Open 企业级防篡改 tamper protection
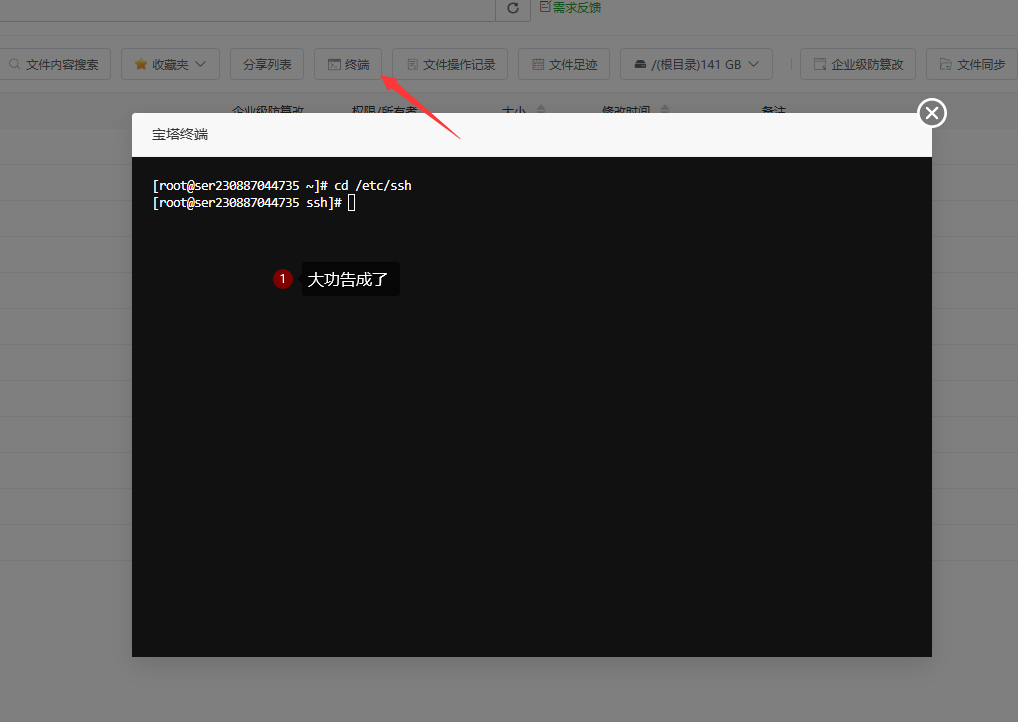 [858, 64]
